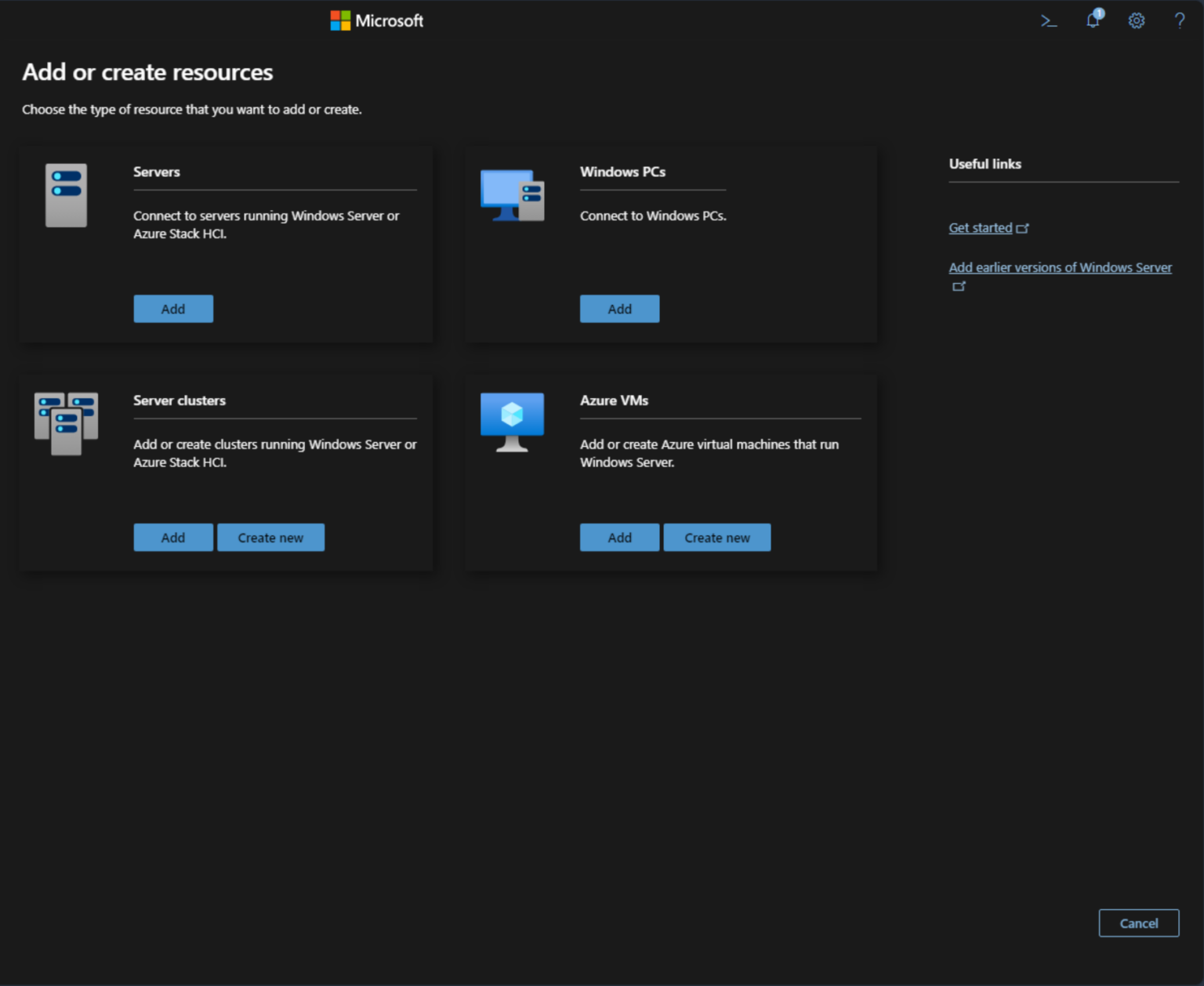
Task: Create new Azure virtual machine
Action: pyautogui.click(x=716, y=537)
